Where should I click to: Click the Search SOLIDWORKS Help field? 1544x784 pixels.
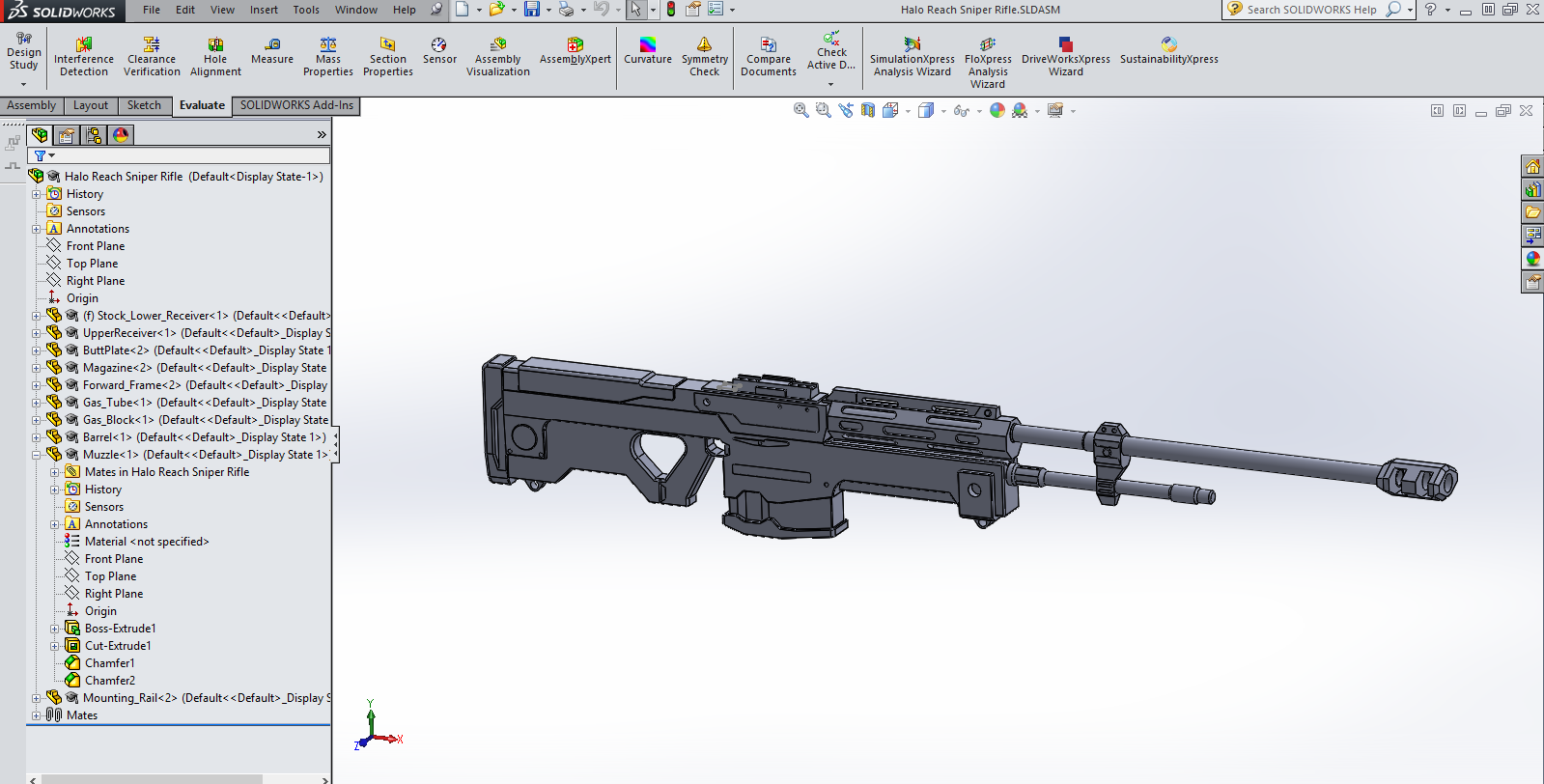(x=1311, y=10)
